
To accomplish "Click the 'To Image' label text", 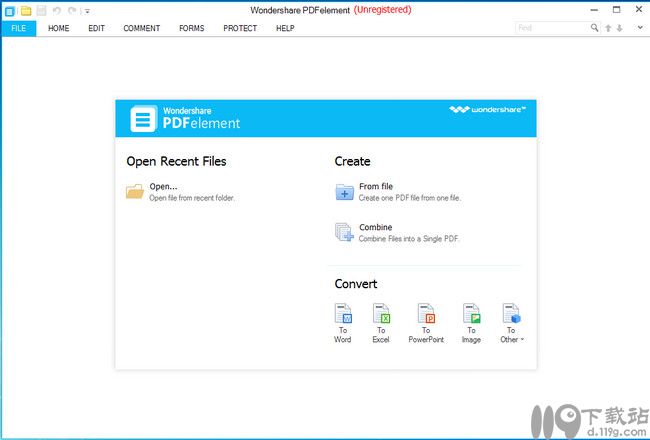I will click(471, 335).
